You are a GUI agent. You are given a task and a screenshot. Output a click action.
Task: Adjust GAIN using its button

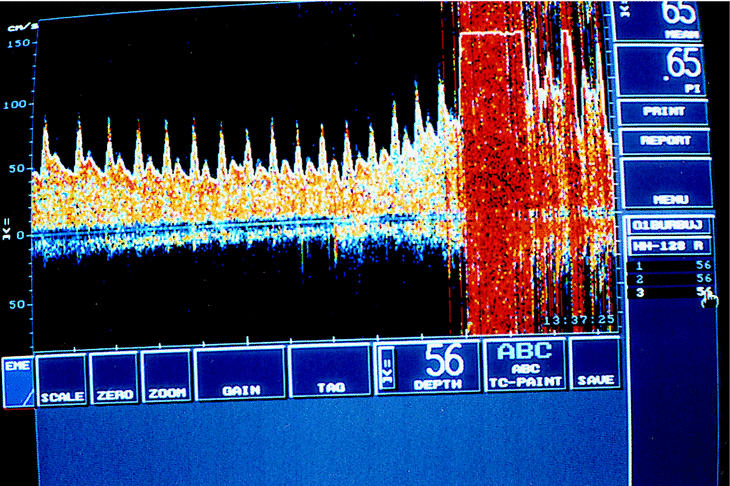pyautogui.click(x=239, y=375)
